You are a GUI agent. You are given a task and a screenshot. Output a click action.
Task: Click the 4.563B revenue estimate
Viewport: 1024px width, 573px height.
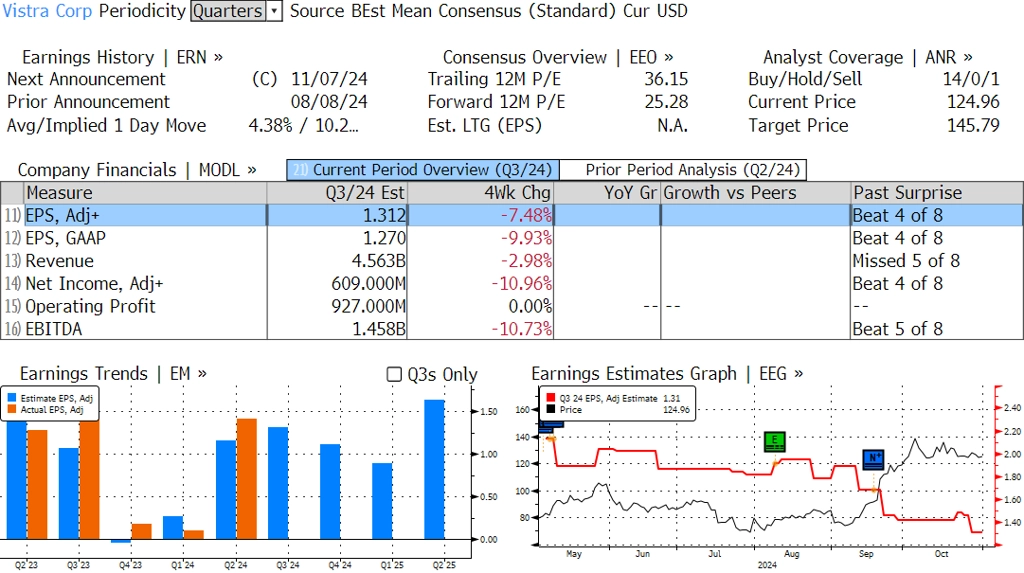[379, 261]
